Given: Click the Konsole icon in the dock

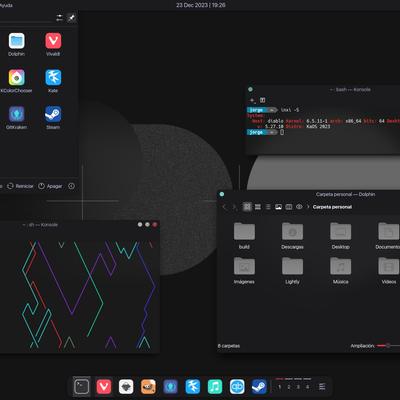Looking at the screenshot, I should pos(81,387).
